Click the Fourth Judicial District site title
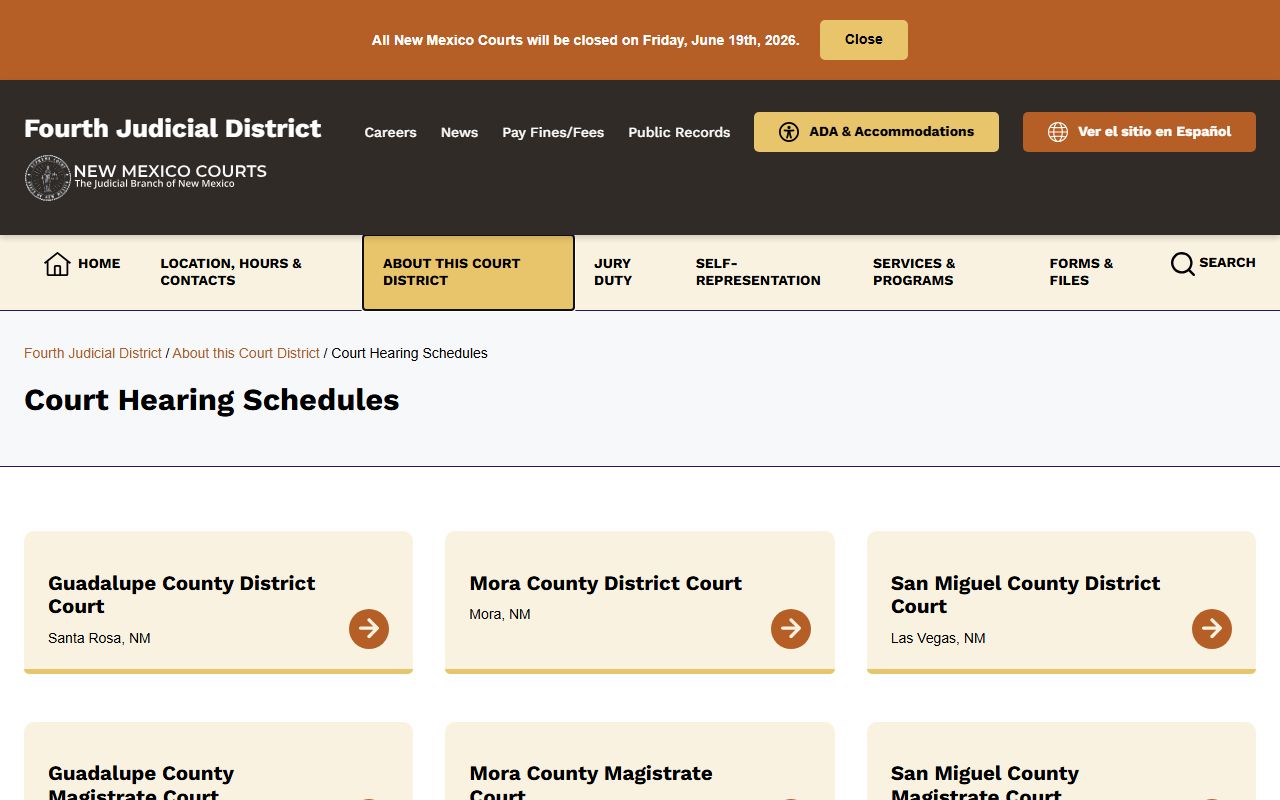The height and width of the screenshot is (800, 1280). pos(173,128)
